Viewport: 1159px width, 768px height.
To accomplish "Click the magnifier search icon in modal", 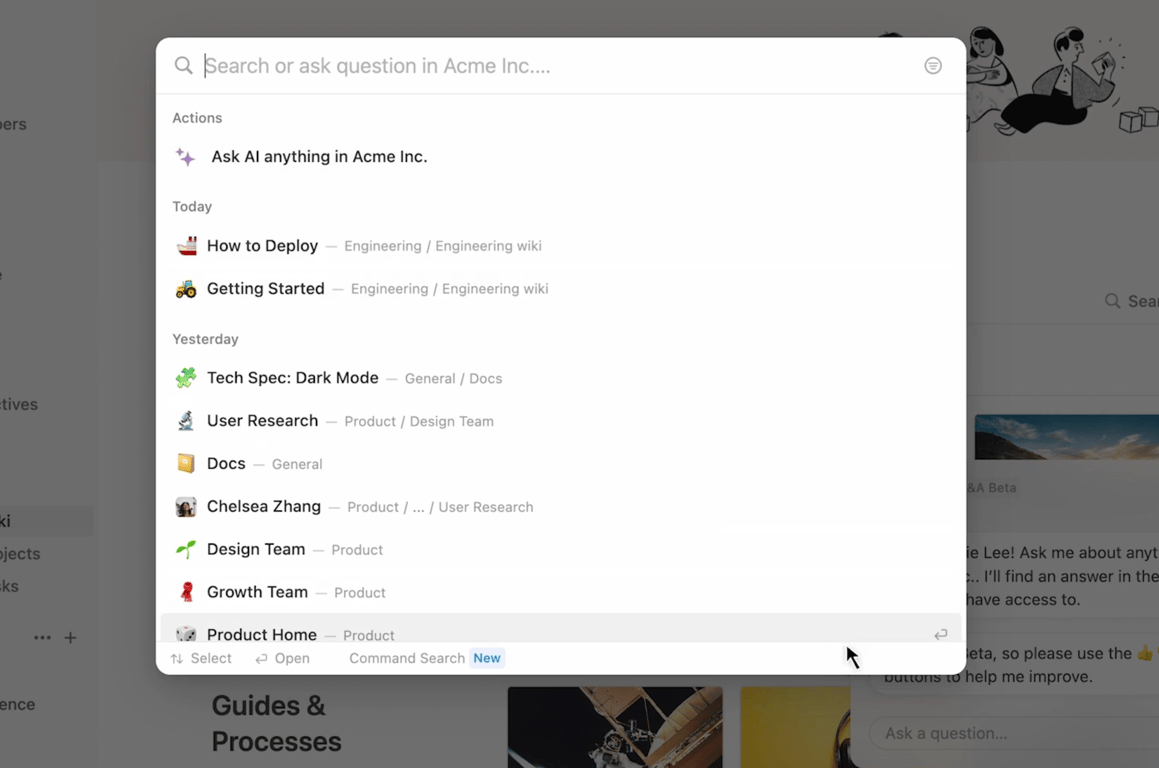I will click(183, 65).
